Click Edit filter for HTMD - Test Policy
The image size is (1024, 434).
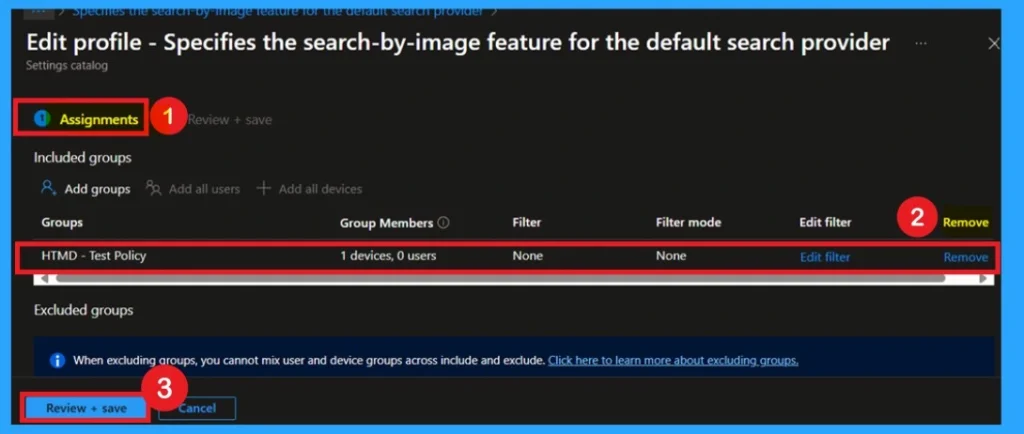[x=825, y=257]
